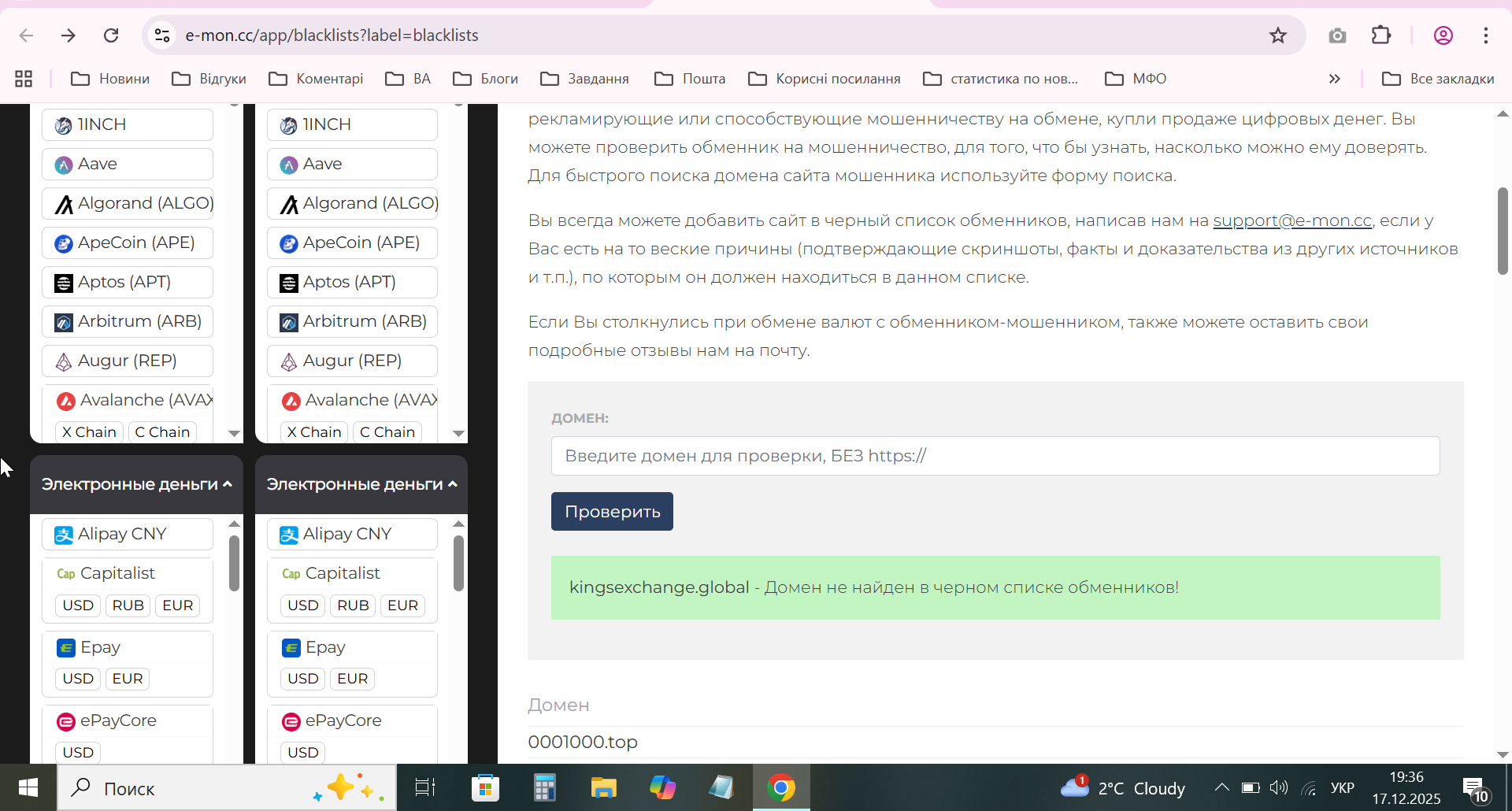Click the volume speaker tray icon

click(x=1279, y=788)
